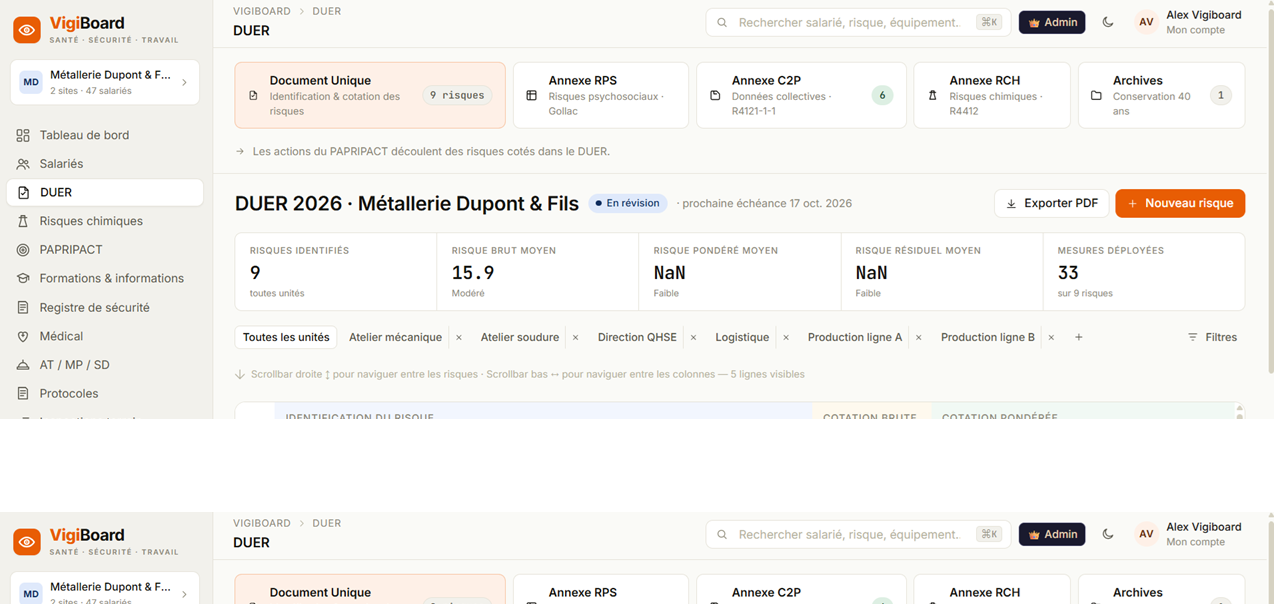This screenshot has width=1274, height=604.
Task: Remove the Production ligne A unit with its x
Action: pos(919,338)
